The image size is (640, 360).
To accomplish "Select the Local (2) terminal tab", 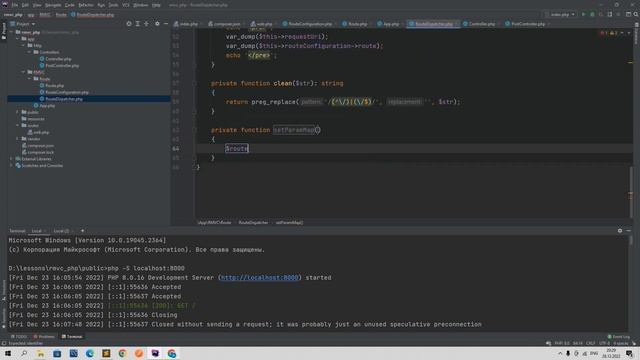I will pyautogui.click(x=61, y=231).
